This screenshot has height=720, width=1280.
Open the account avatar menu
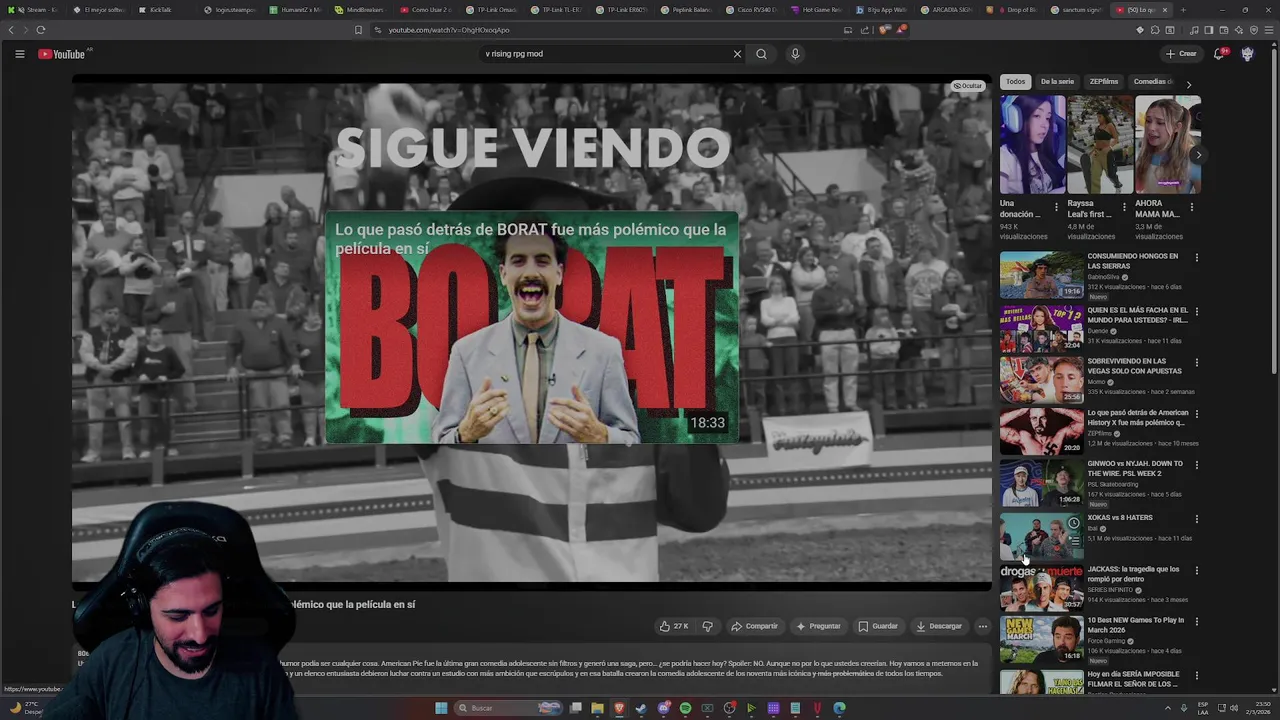(1247, 54)
